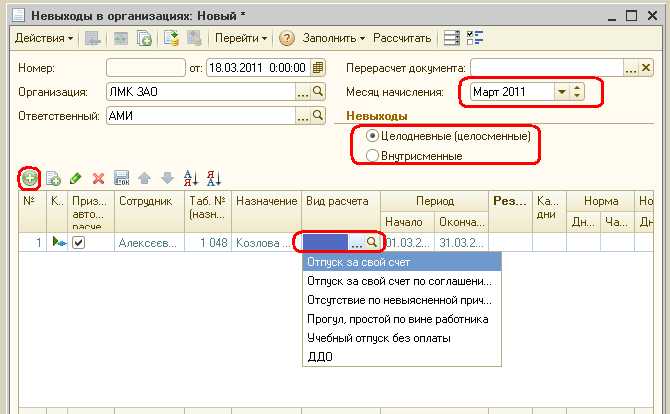Click the checklist icon at top toolbar end
Viewport: 670px width, 414px height.
coord(475,38)
